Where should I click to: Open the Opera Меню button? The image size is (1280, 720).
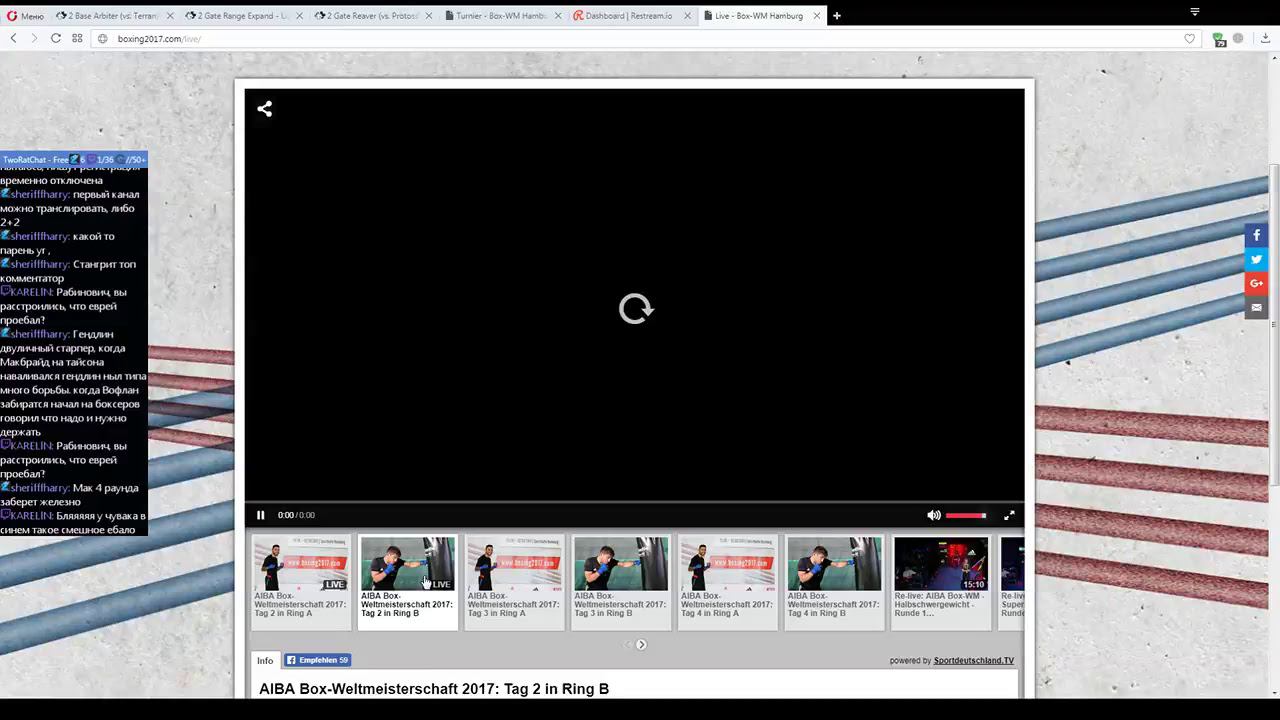[x=26, y=16]
